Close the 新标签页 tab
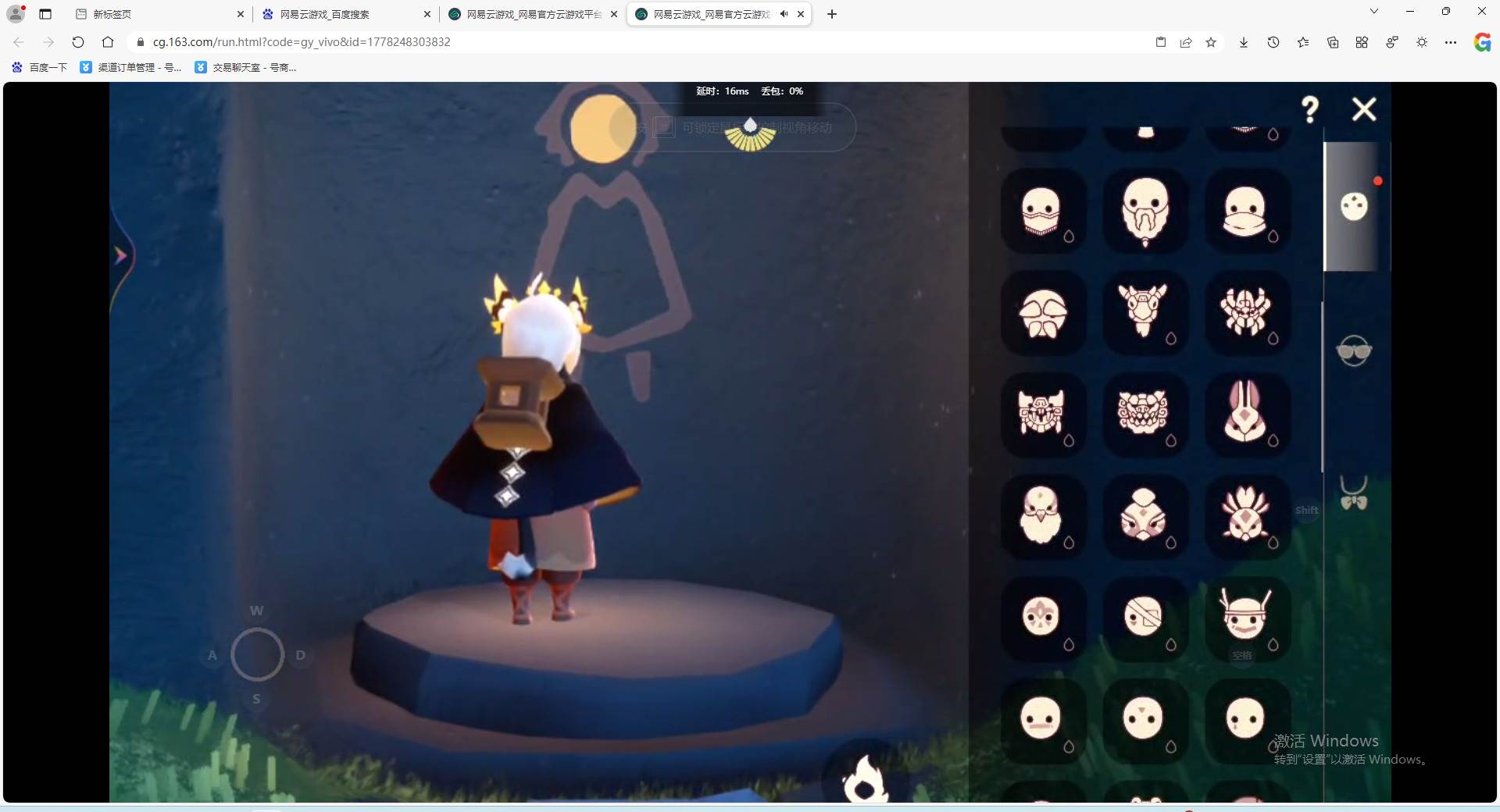Screen dimensions: 1500x812 click(x=241, y=14)
